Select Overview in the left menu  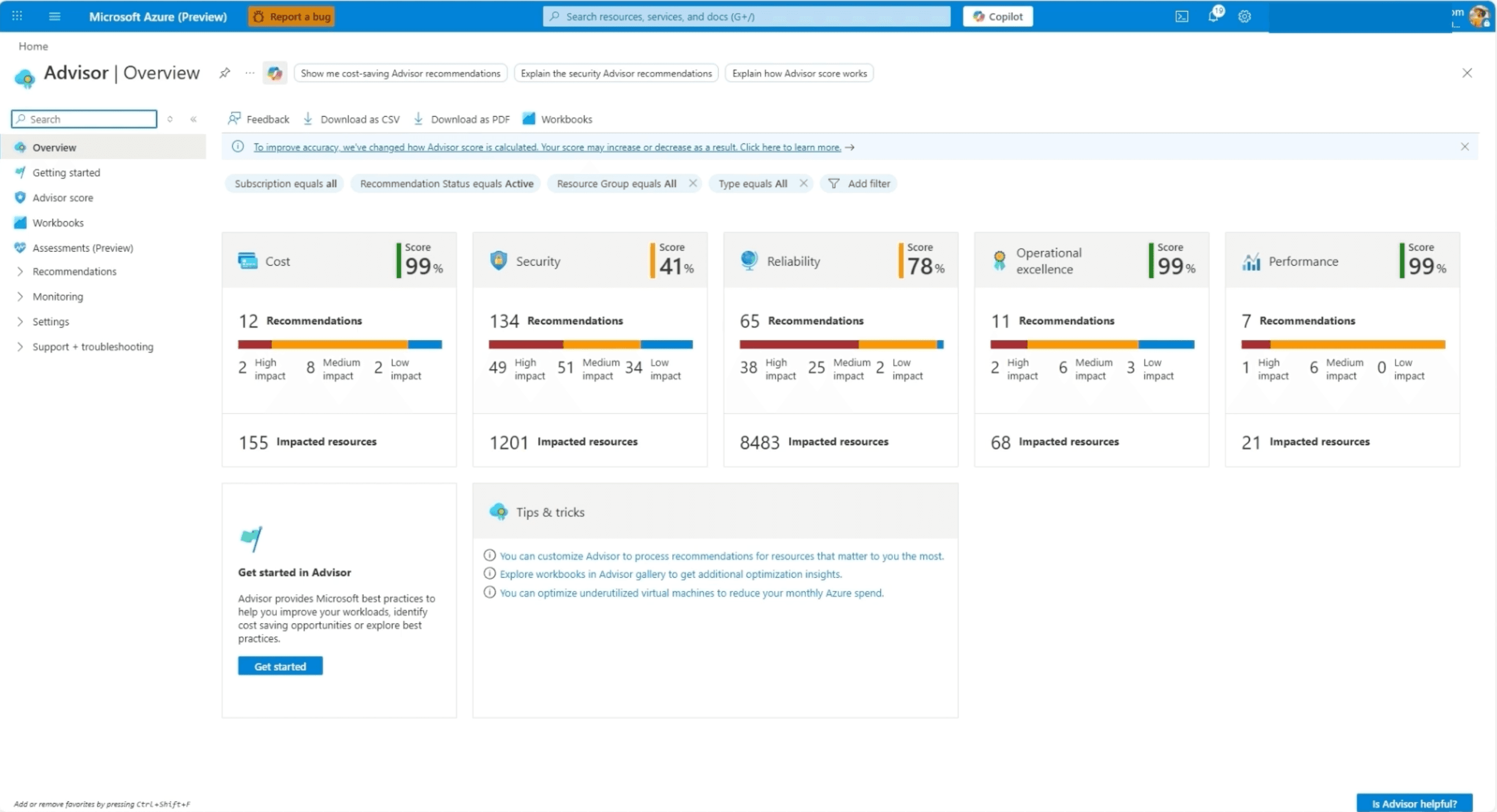click(x=103, y=147)
